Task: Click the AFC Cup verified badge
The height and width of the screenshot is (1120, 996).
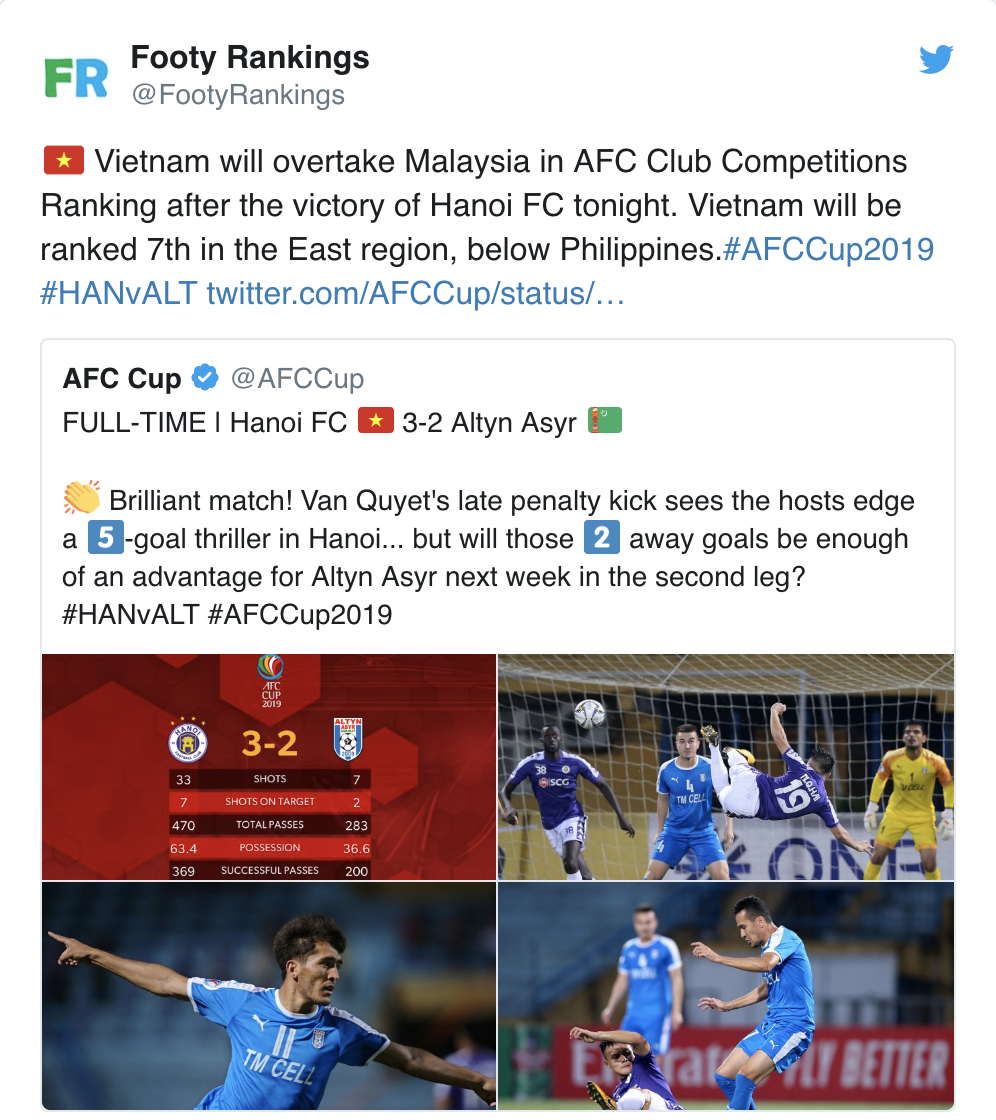Action: [205, 379]
